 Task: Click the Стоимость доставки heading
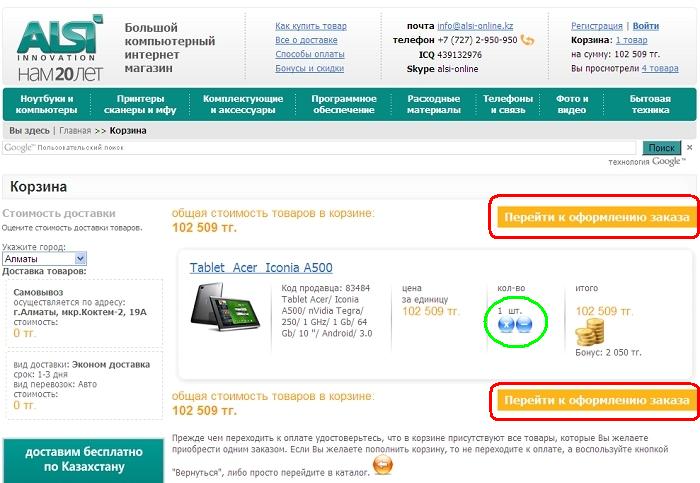59,213
